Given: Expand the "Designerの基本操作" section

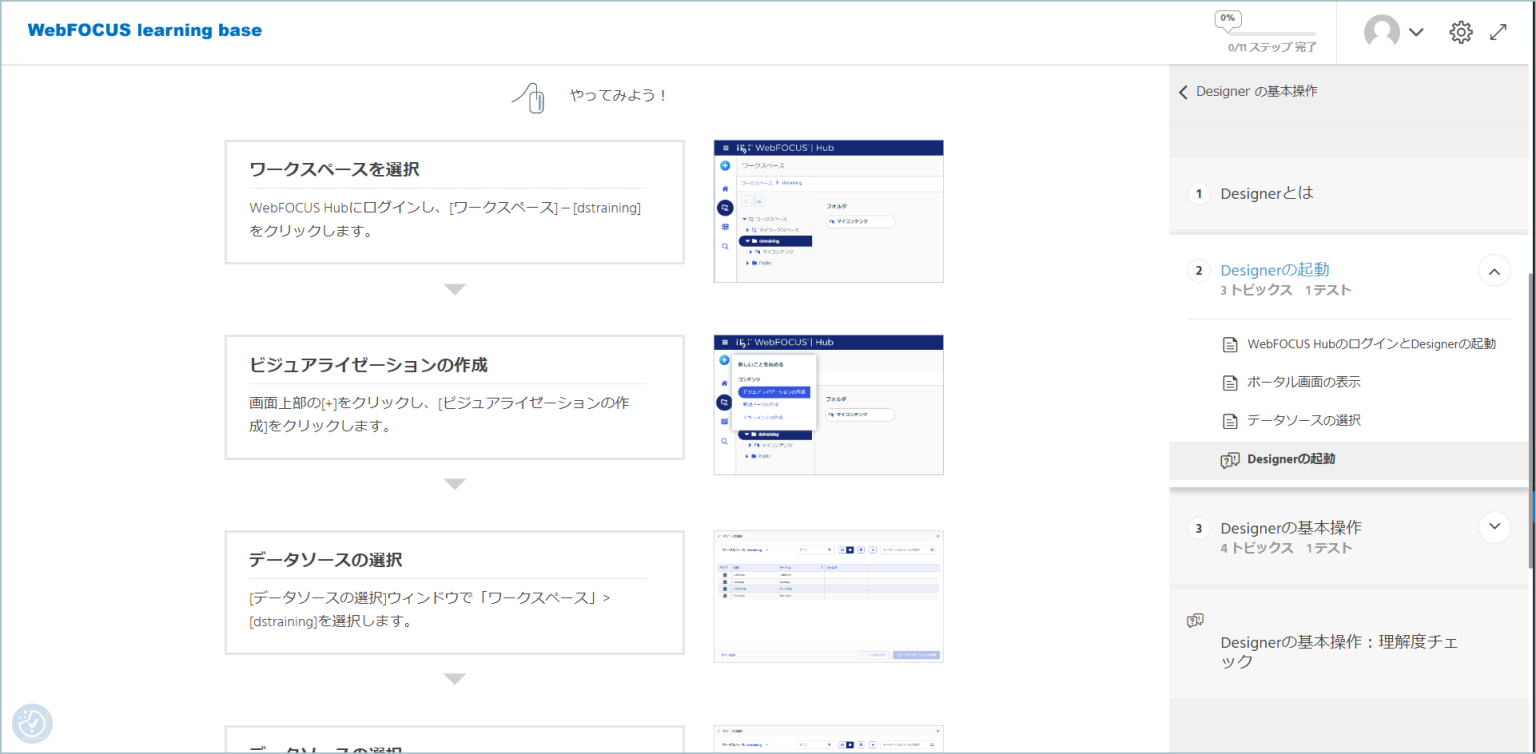Looking at the screenshot, I should pyautogui.click(x=1494, y=527).
